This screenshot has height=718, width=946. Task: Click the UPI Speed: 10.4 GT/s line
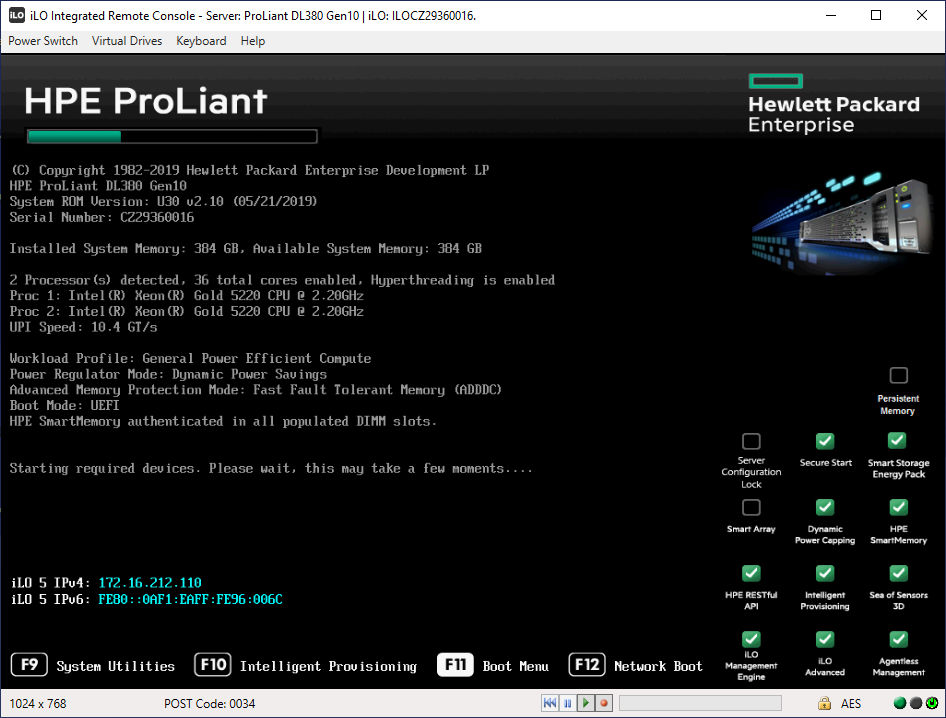click(83, 327)
